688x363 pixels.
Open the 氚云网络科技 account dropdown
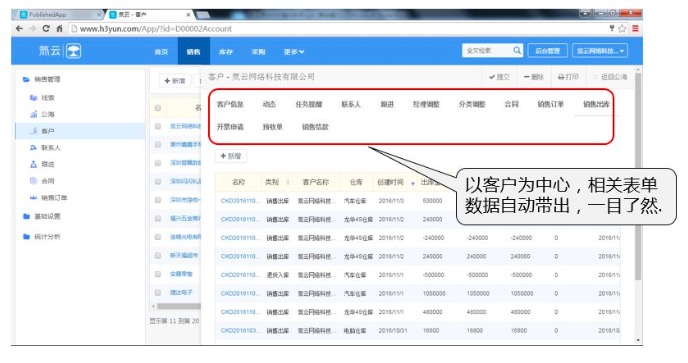pyautogui.click(x=600, y=51)
